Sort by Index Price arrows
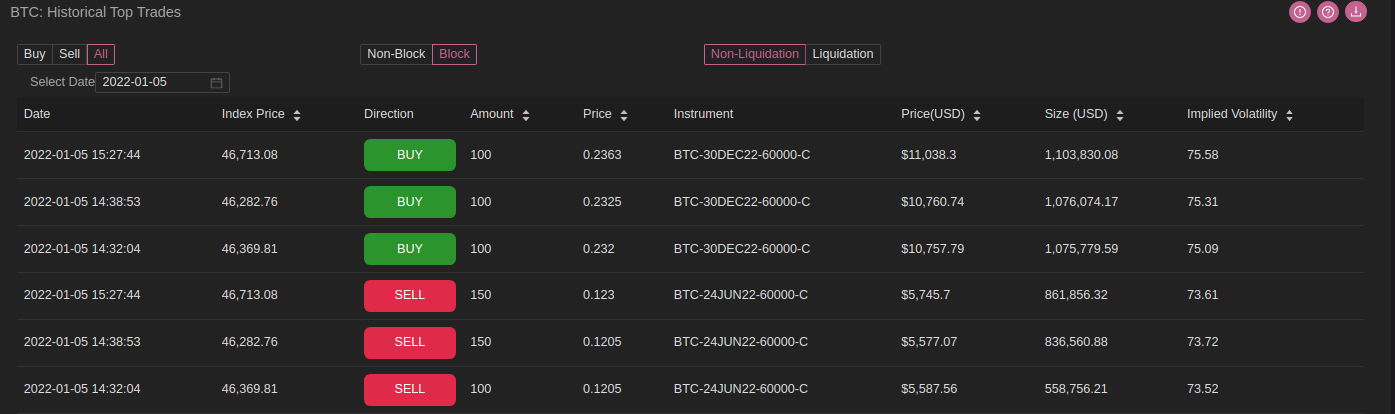This screenshot has height=414, width=1395. (x=297, y=115)
